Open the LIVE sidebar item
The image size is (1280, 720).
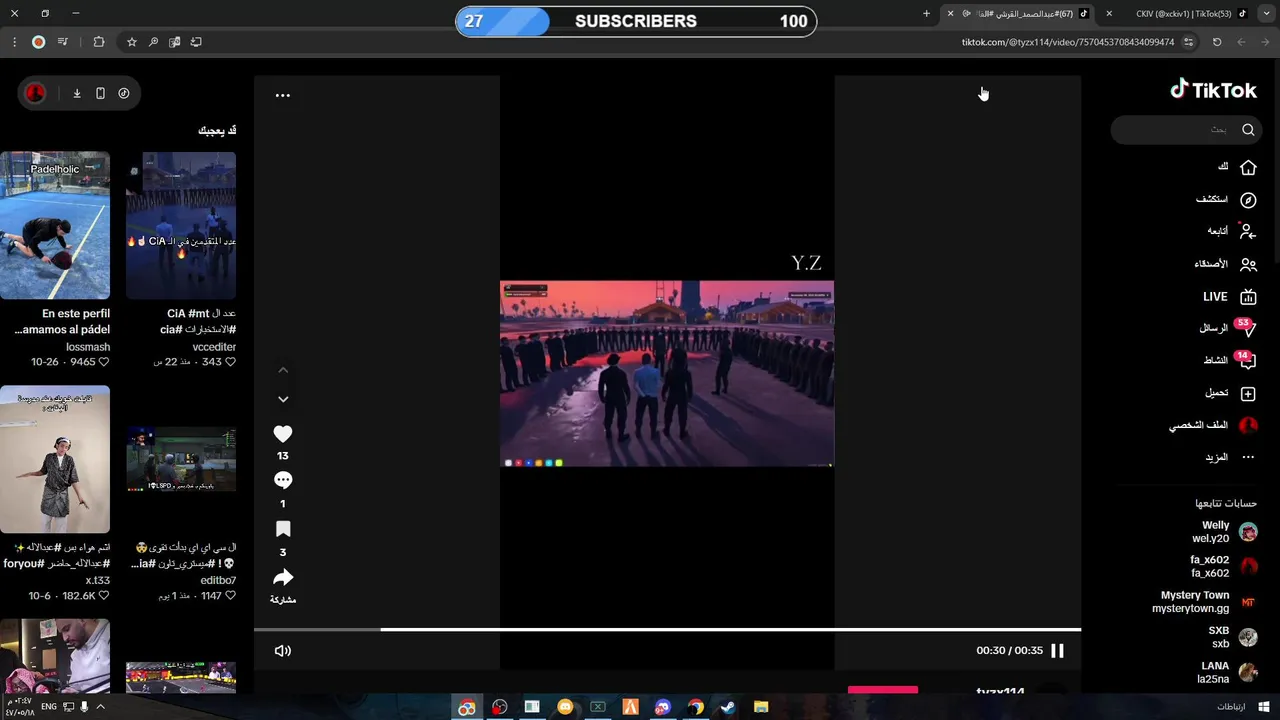point(1229,297)
